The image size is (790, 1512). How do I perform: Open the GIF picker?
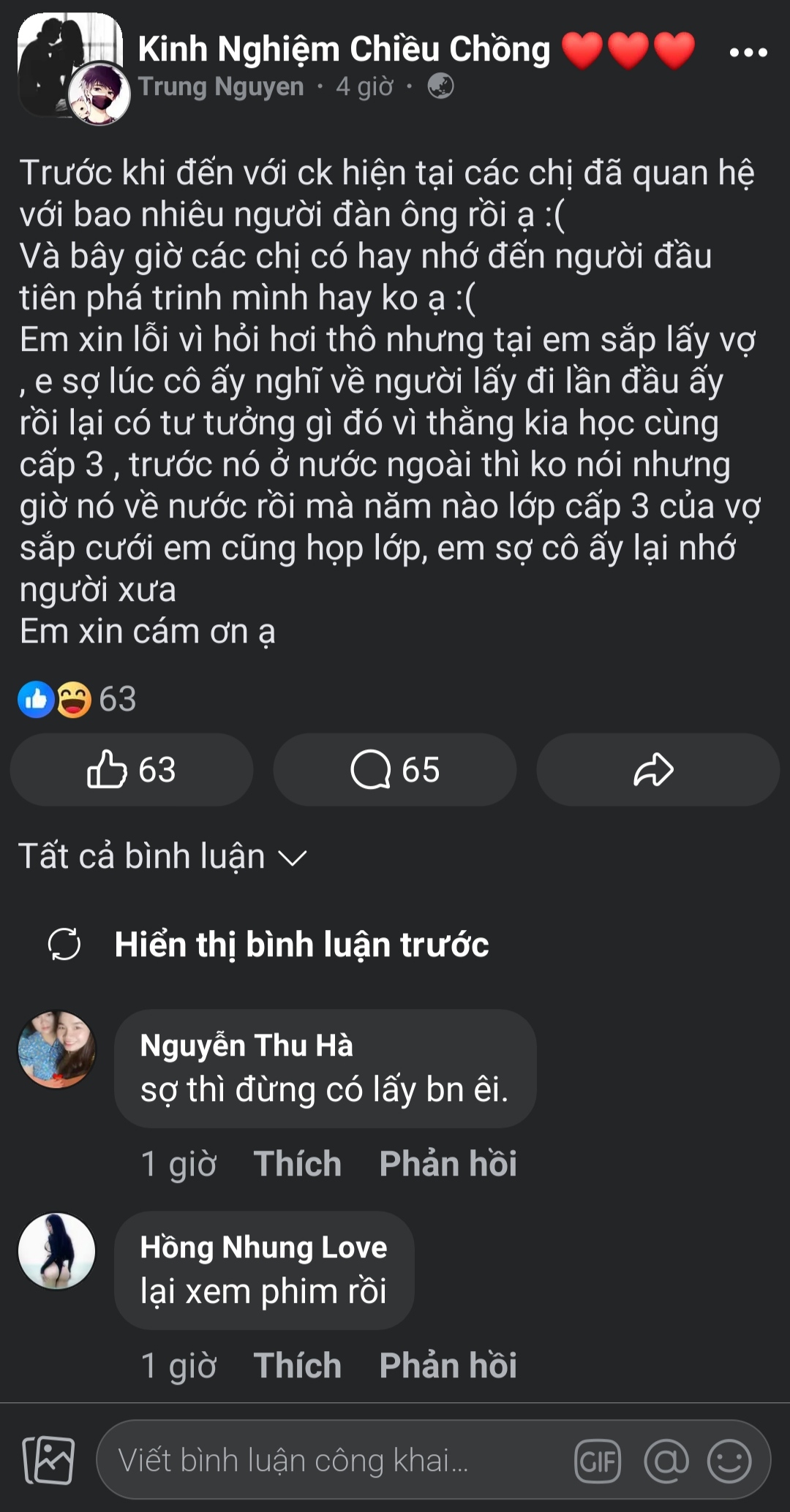click(x=598, y=1461)
